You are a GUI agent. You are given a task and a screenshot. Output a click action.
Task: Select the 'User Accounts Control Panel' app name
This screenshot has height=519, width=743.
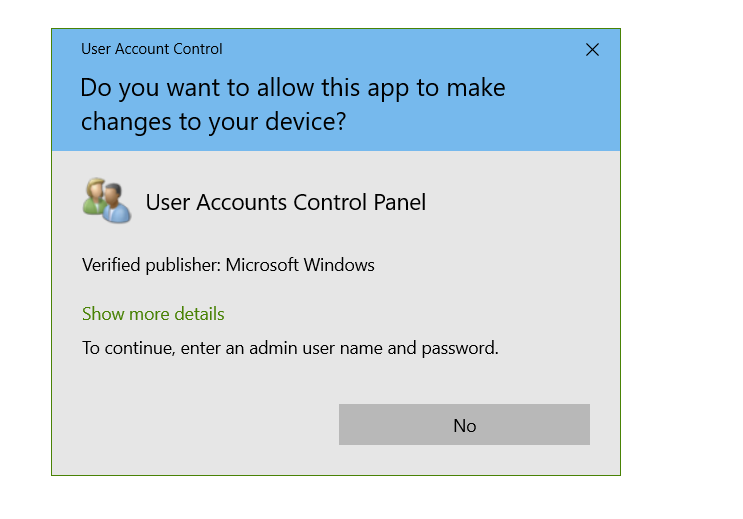coord(286,202)
